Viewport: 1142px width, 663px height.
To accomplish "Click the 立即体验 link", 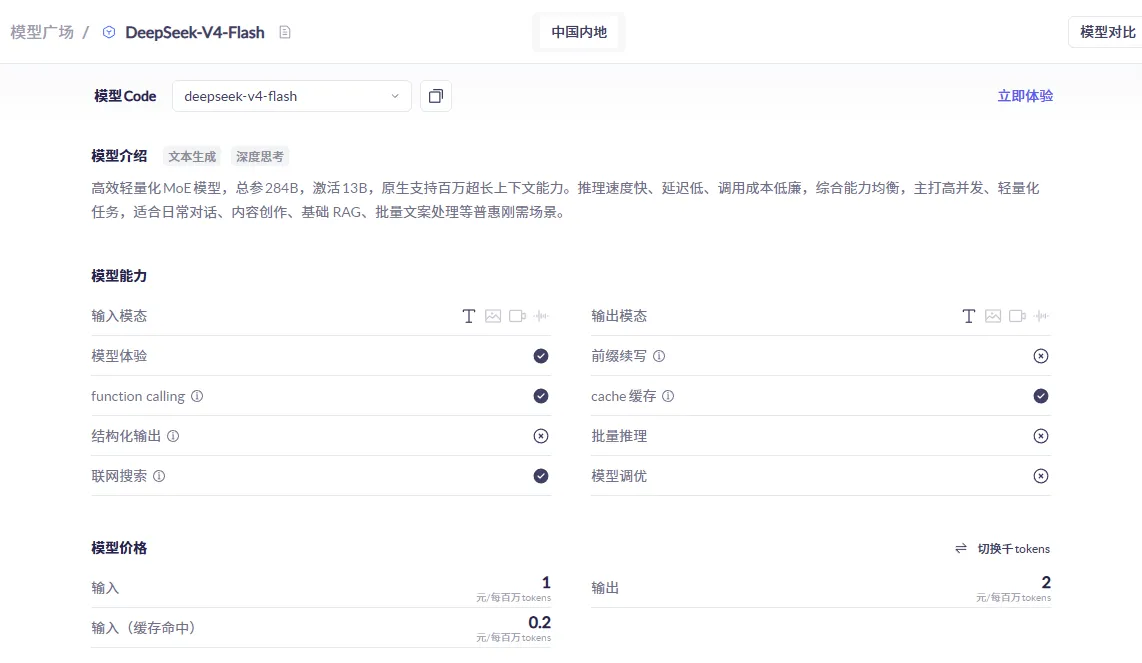I will click(x=1025, y=96).
